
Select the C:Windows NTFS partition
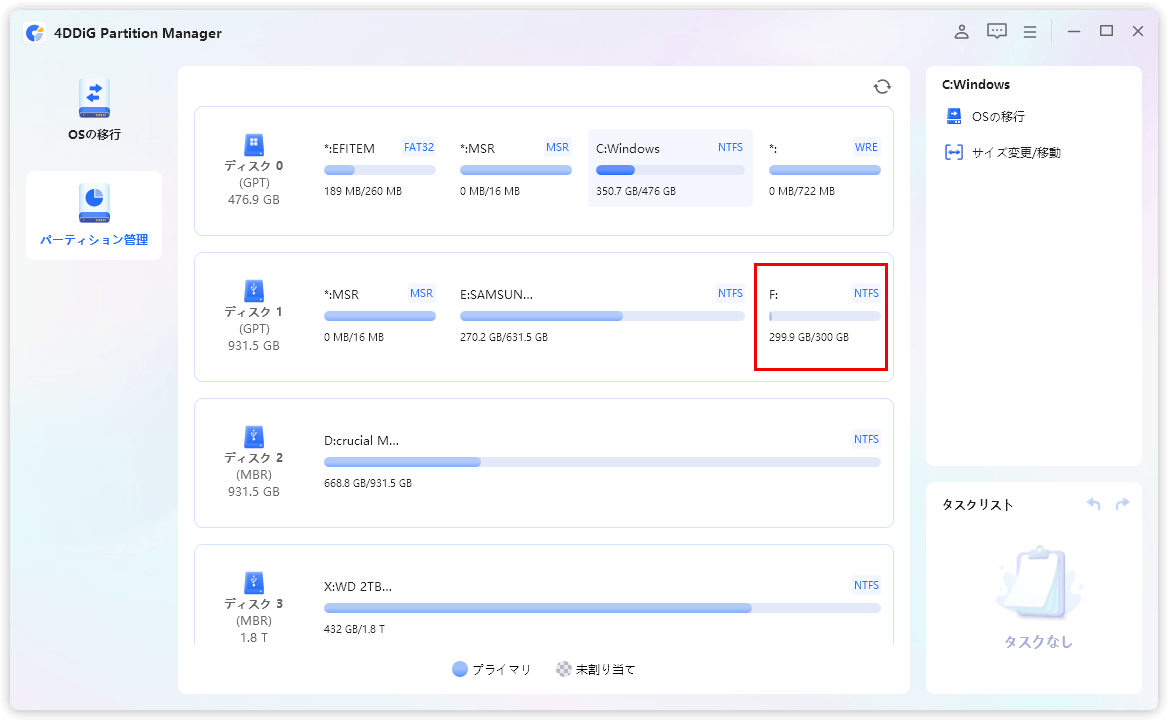pyautogui.click(x=670, y=169)
